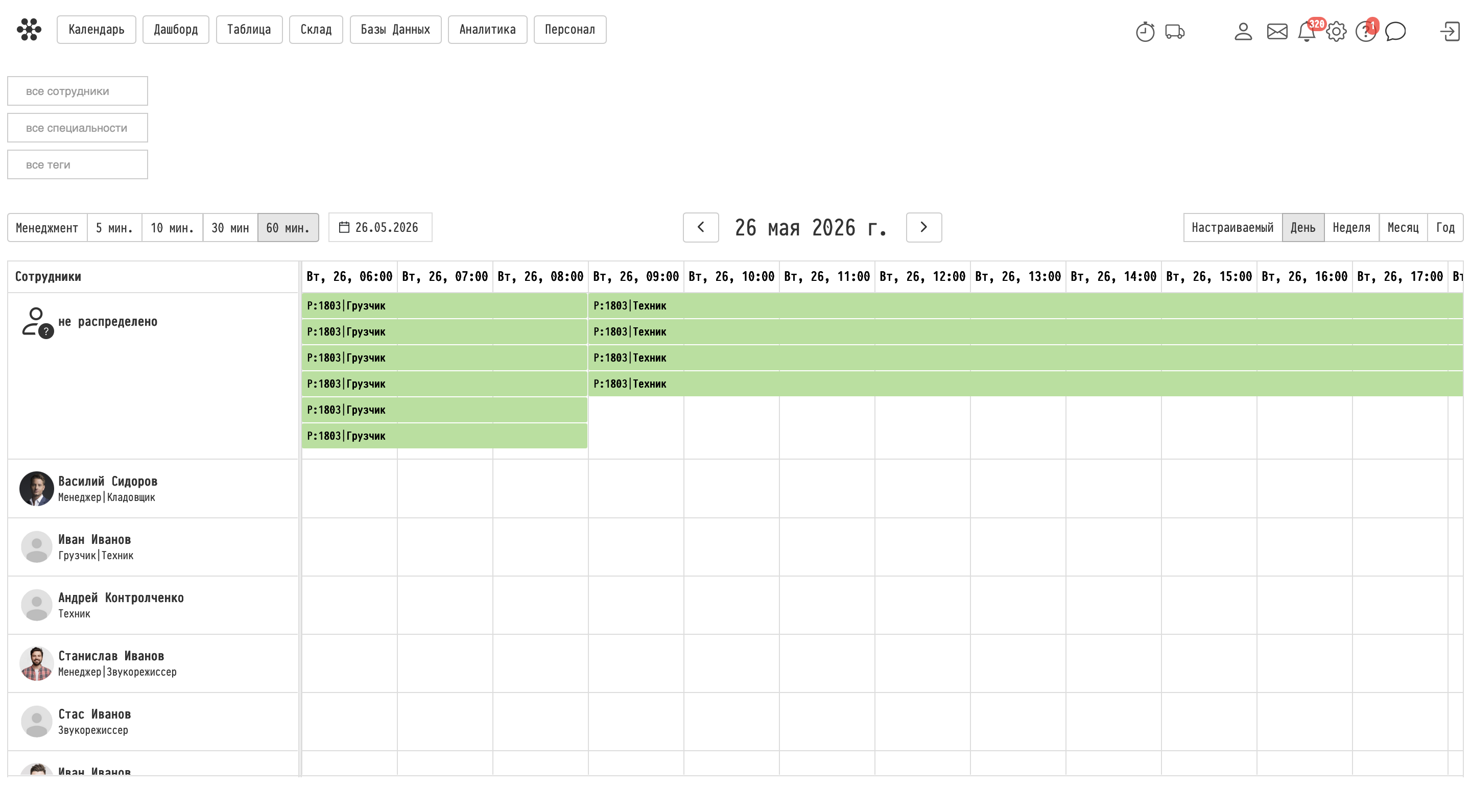Open the все сотрудники dropdown
This screenshot has height=812, width=1471.
(78, 91)
